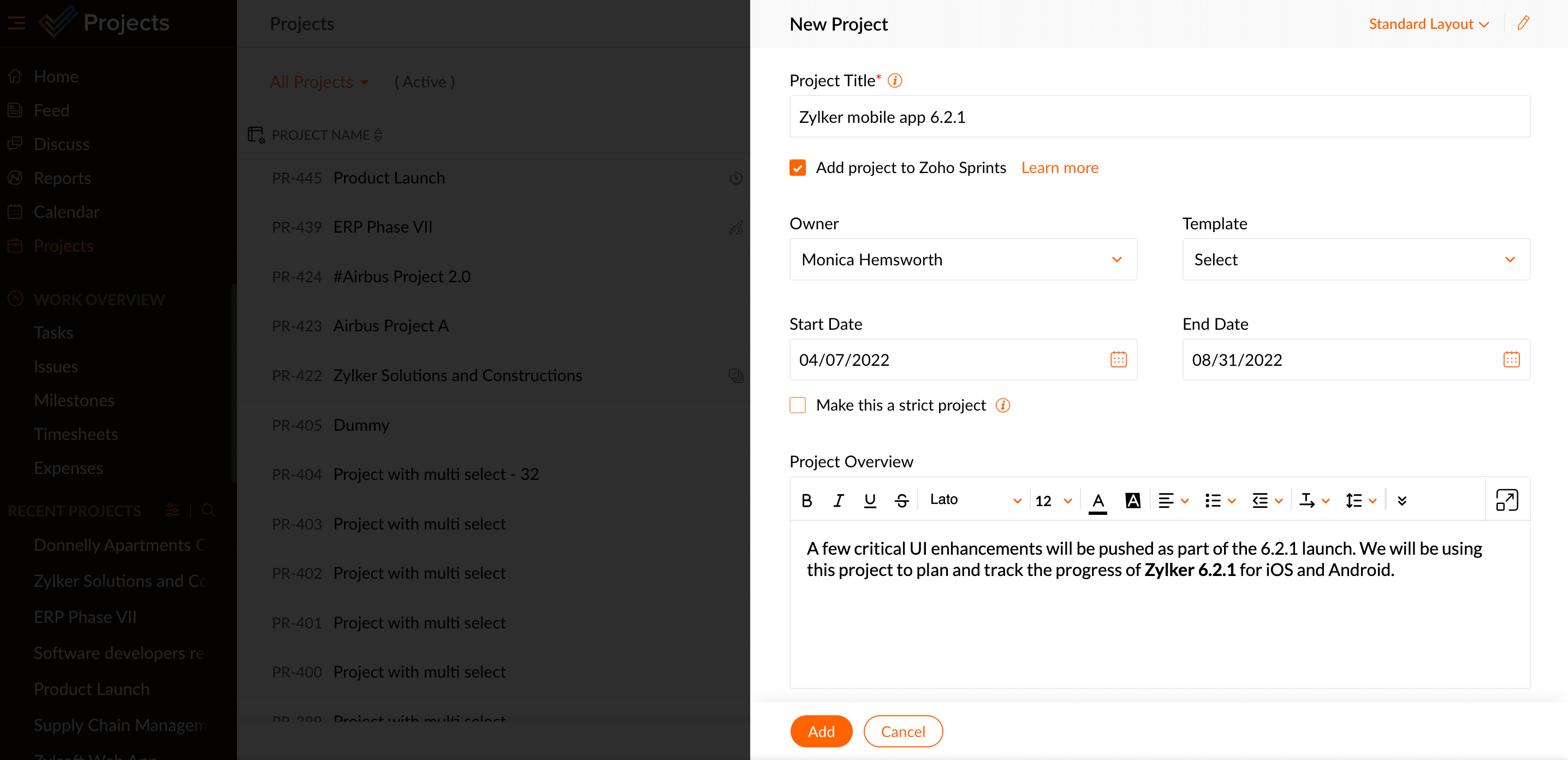The width and height of the screenshot is (1568, 760).
Task: Open the Lato font family dropdown
Action: (974, 500)
